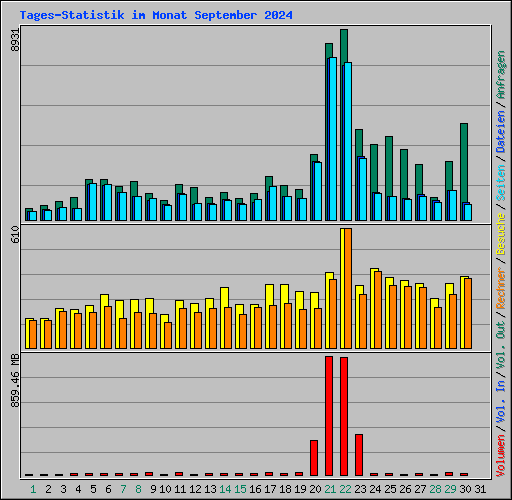Click the red 'Volumen' legend word
The width and height of the screenshot is (512, 500).
[x=501, y=455]
